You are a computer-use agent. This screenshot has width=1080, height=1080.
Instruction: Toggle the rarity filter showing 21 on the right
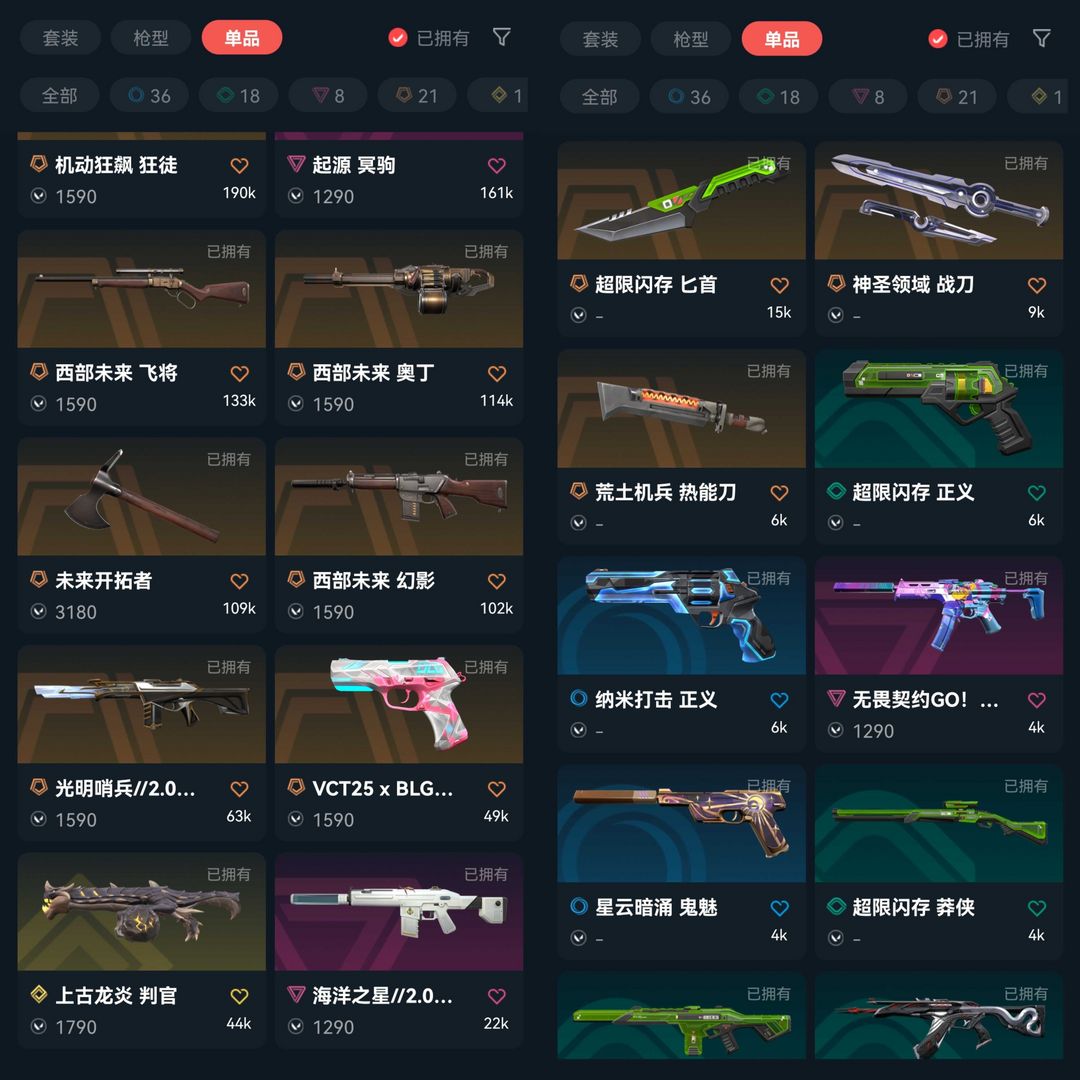tap(957, 96)
